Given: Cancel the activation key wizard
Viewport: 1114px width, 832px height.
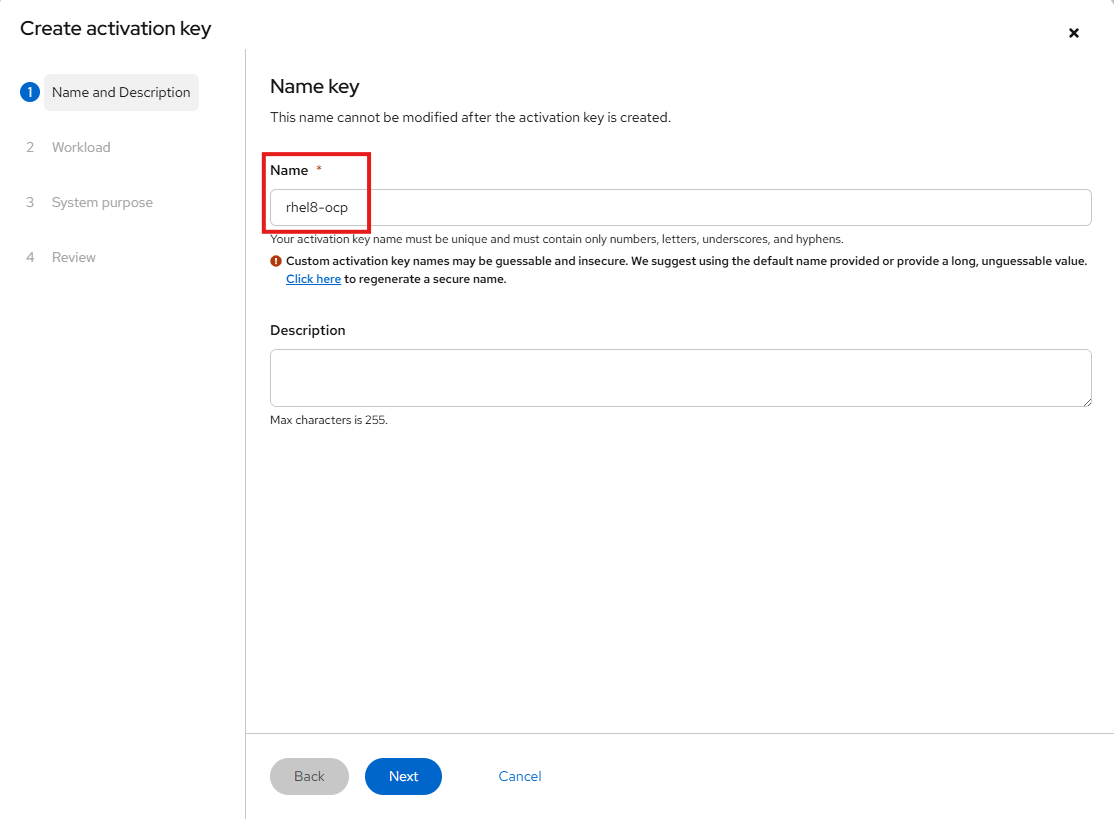Looking at the screenshot, I should 519,777.
